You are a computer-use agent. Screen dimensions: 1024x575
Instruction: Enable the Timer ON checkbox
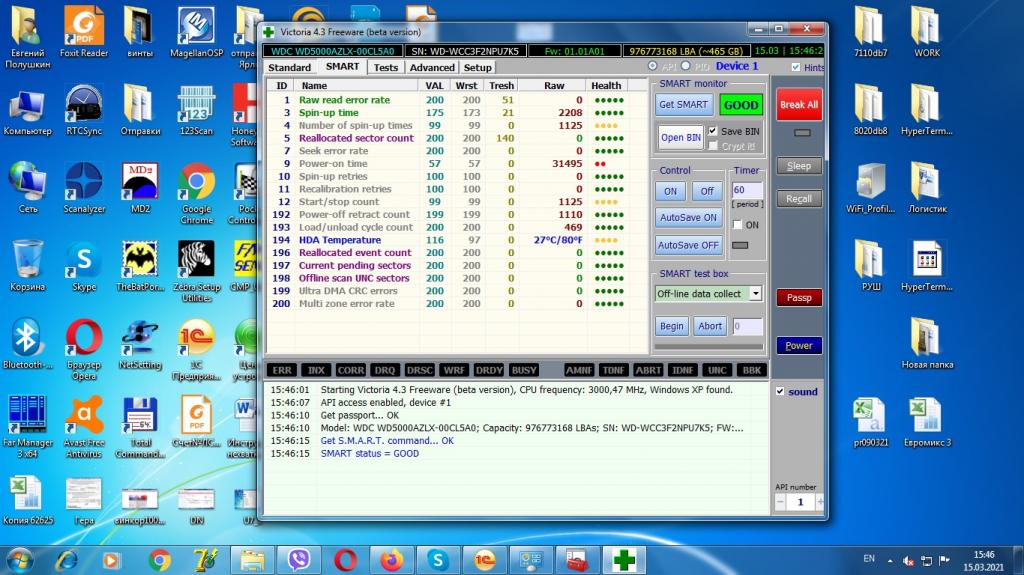[x=737, y=225]
